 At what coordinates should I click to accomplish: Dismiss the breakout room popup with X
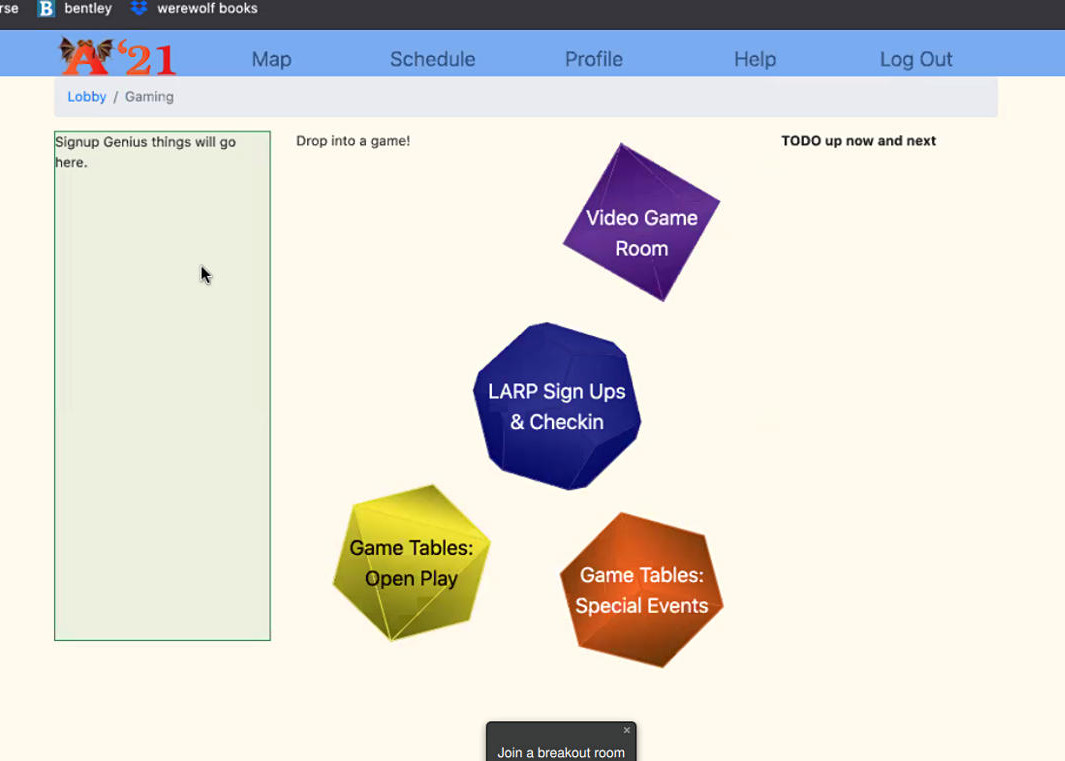point(627,730)
